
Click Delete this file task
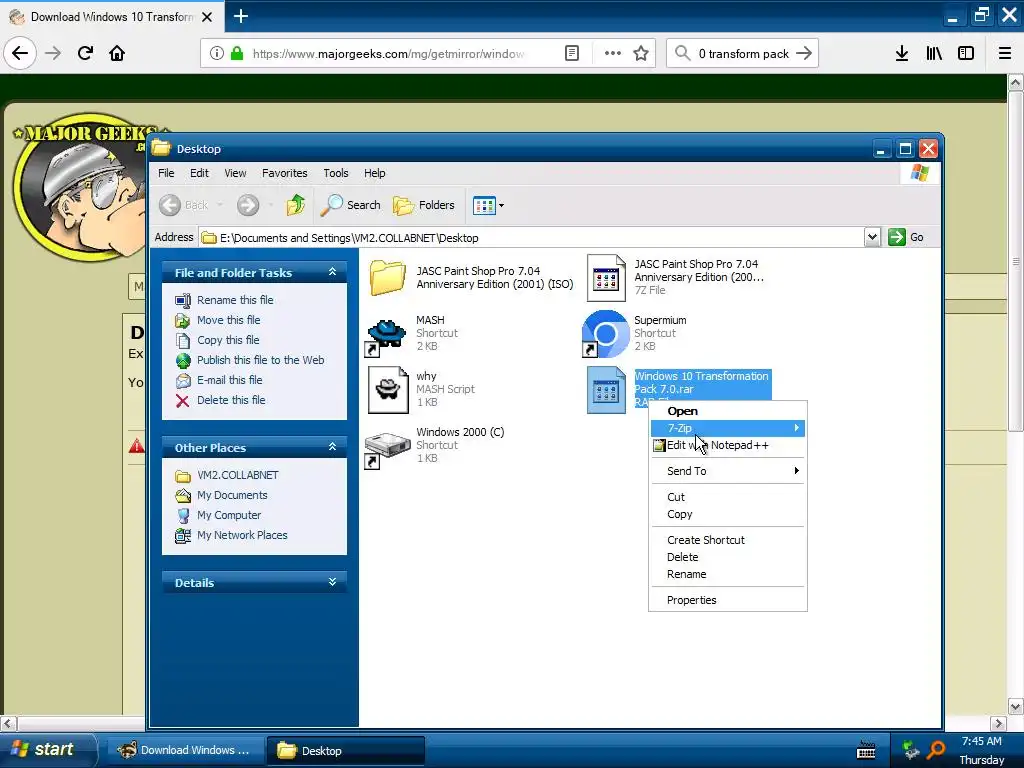[231, 400]
